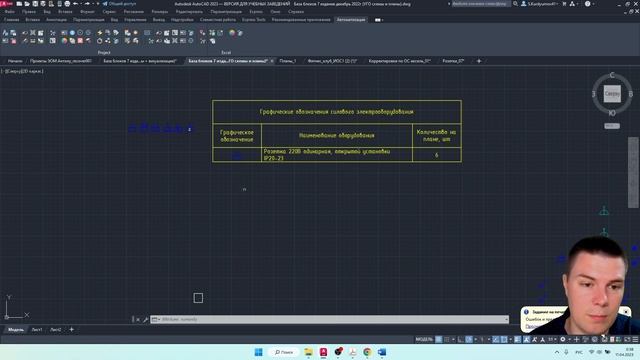Click the lightning bolt icon in Project panel
This screenshot has width=640, height=360.
(x=100, y=33)
